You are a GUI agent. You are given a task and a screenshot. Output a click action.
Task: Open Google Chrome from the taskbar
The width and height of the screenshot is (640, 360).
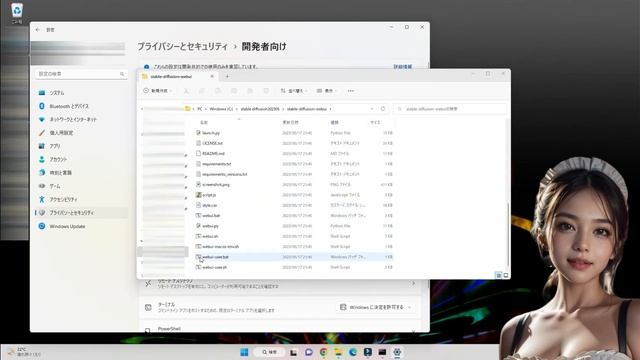(x=323, y=352)
